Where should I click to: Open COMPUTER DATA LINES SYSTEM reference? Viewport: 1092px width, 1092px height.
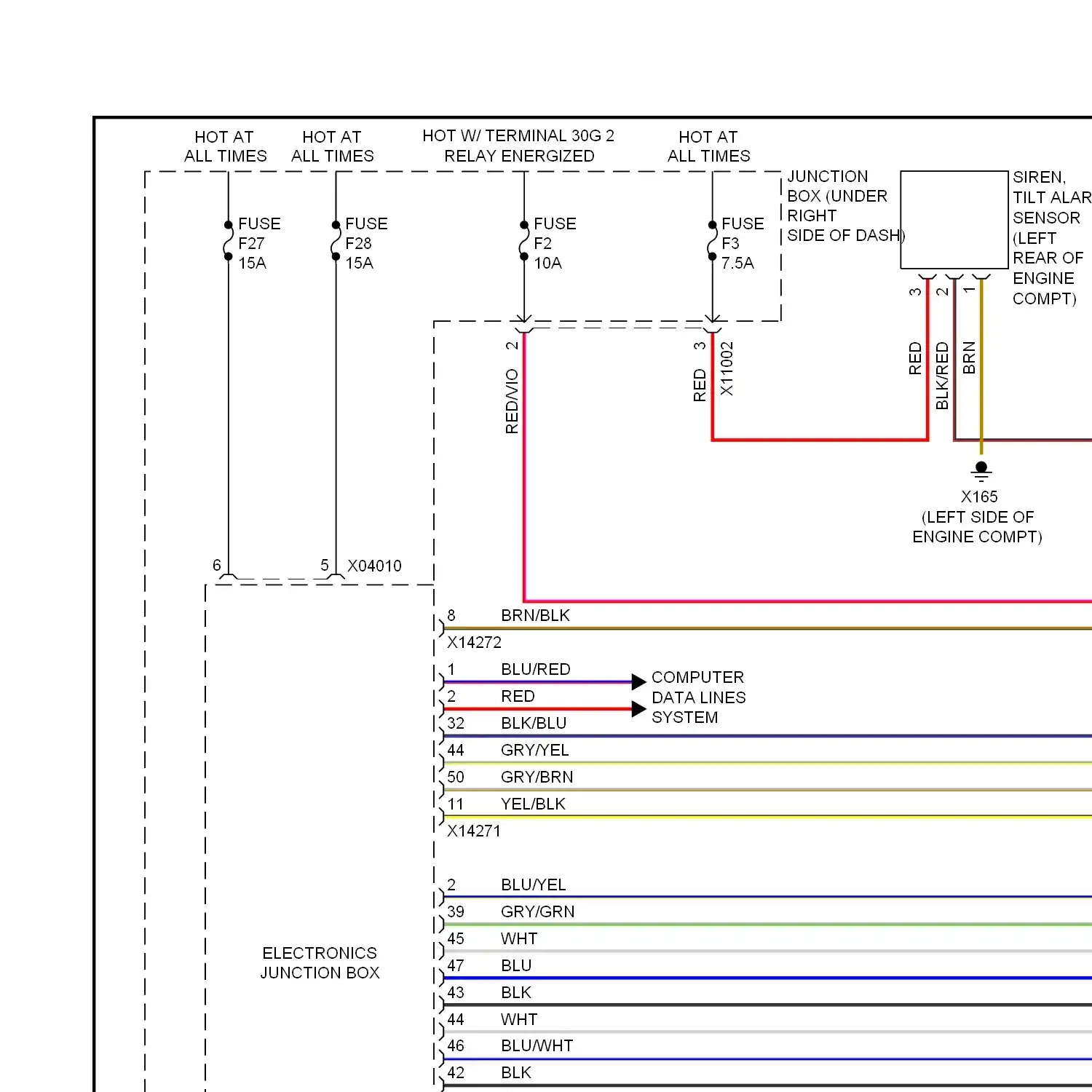699,697
